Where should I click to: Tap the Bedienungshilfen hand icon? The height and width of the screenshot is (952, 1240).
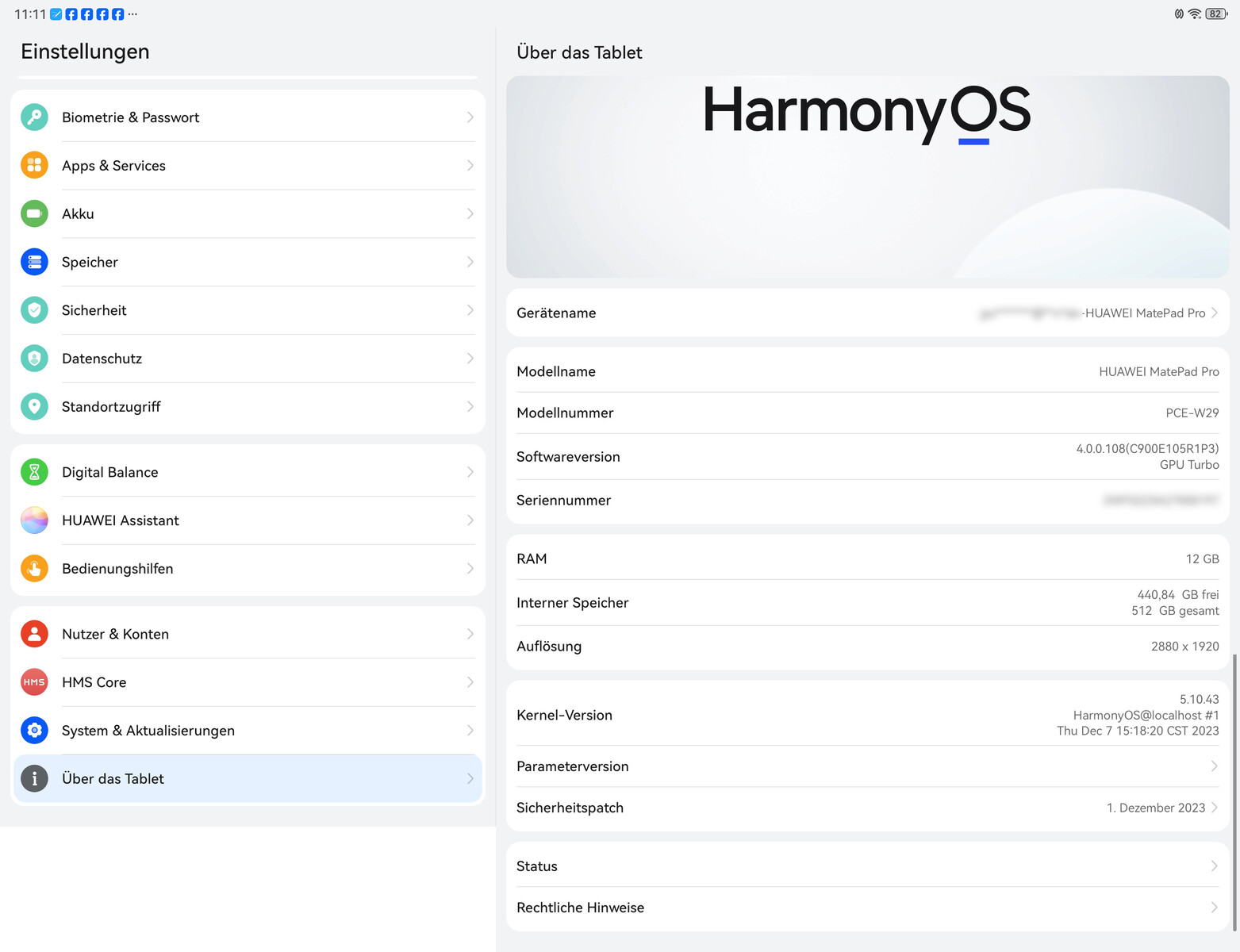34,569
